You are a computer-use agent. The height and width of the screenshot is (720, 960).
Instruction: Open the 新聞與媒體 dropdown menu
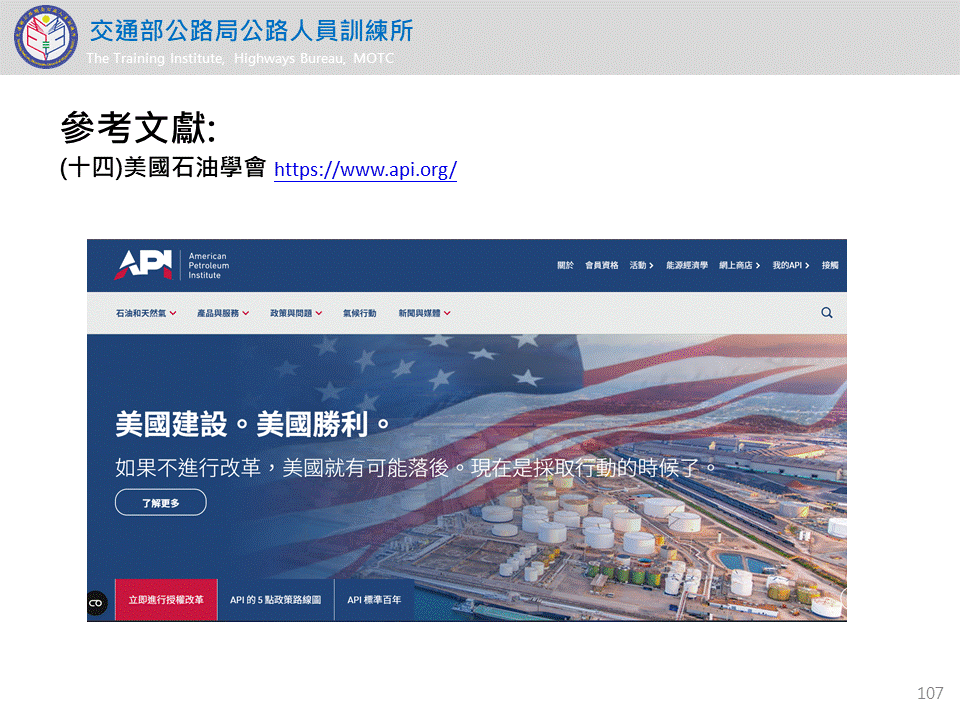pos(425,313)
